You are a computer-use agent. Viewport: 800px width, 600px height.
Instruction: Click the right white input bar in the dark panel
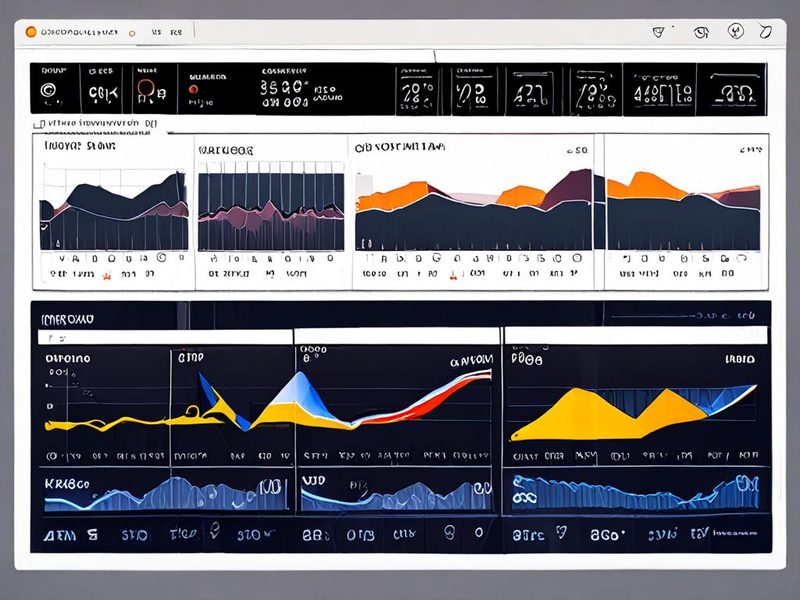pos(636,336)
